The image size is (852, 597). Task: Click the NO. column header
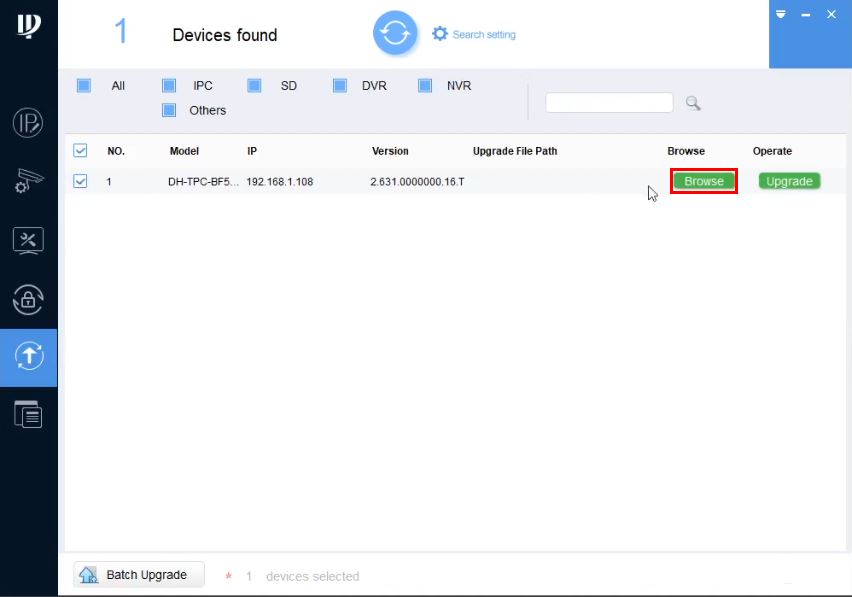pos(116,151)
